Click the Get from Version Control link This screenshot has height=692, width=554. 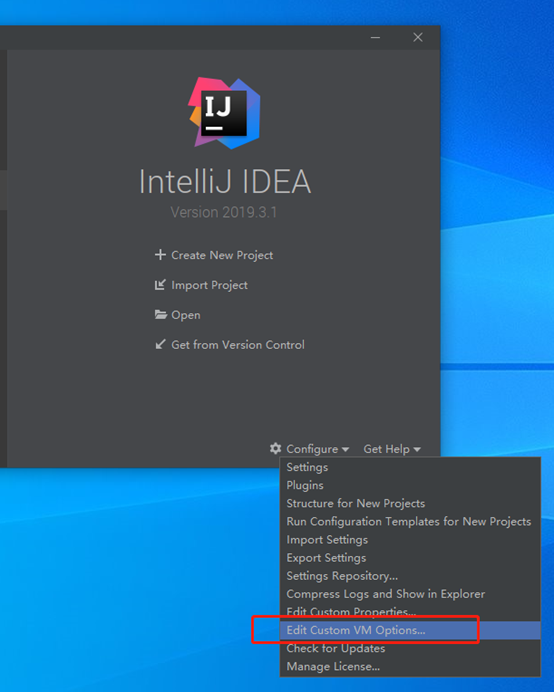pos(237,345)
